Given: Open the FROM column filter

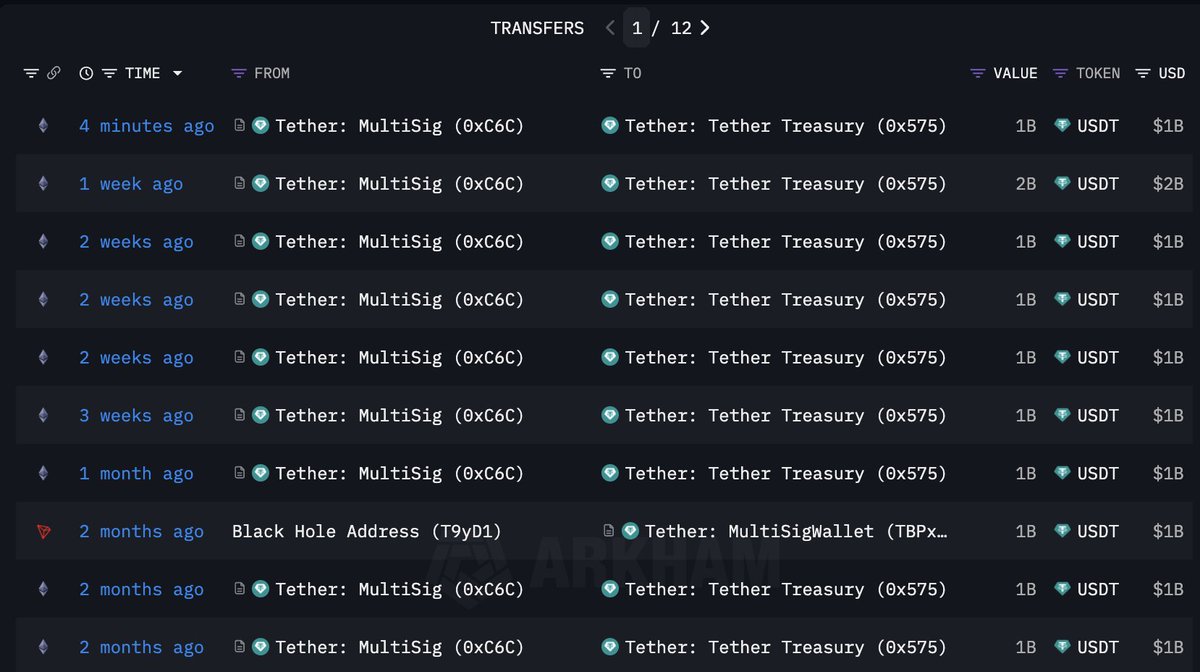Looking at the screenshot, I should point(238,73).
